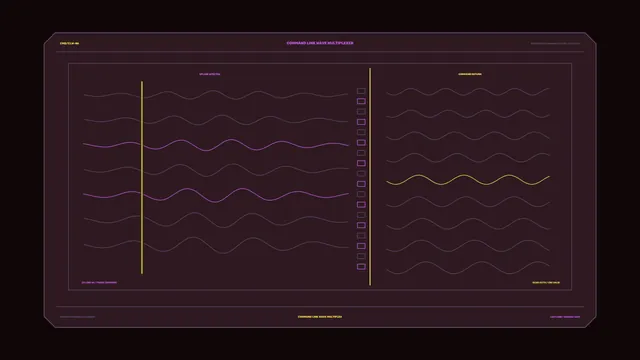This screenshot has height=360, width=640.
Task: Toggle the third checkbox from the bottom
Action: [361, 246]
